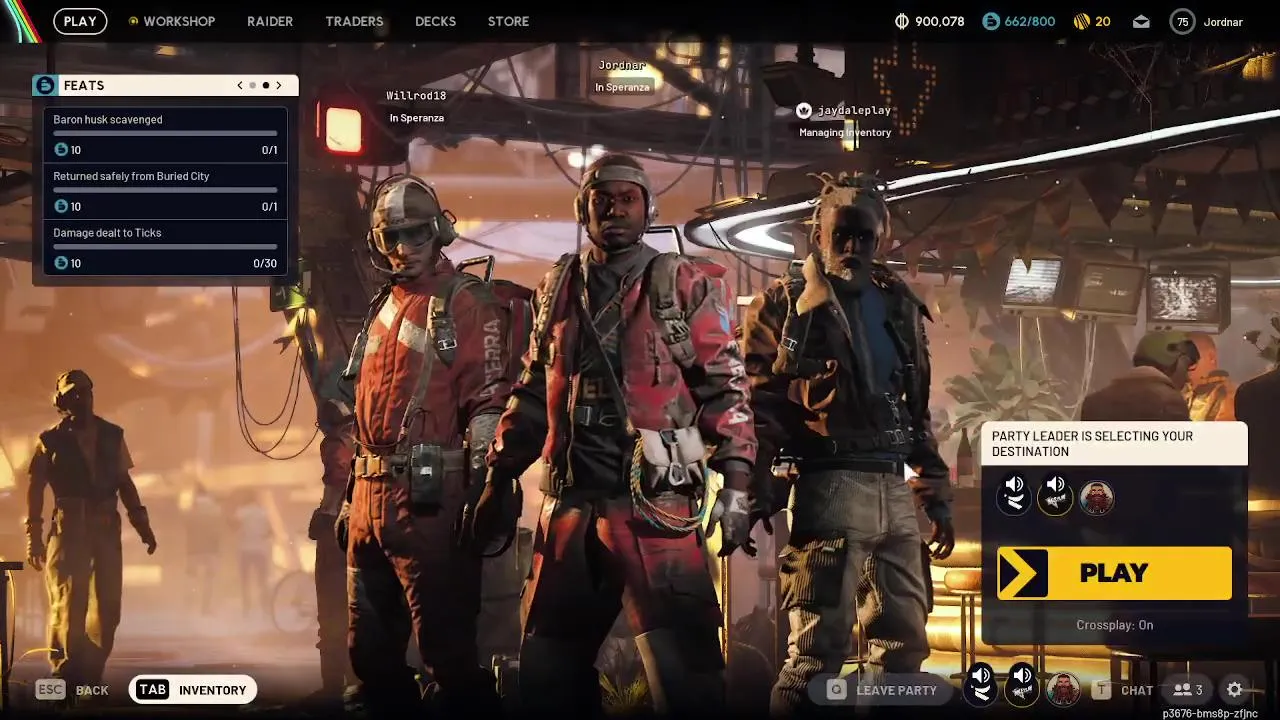Go to the next Feats page arrow

coord(279,85)
